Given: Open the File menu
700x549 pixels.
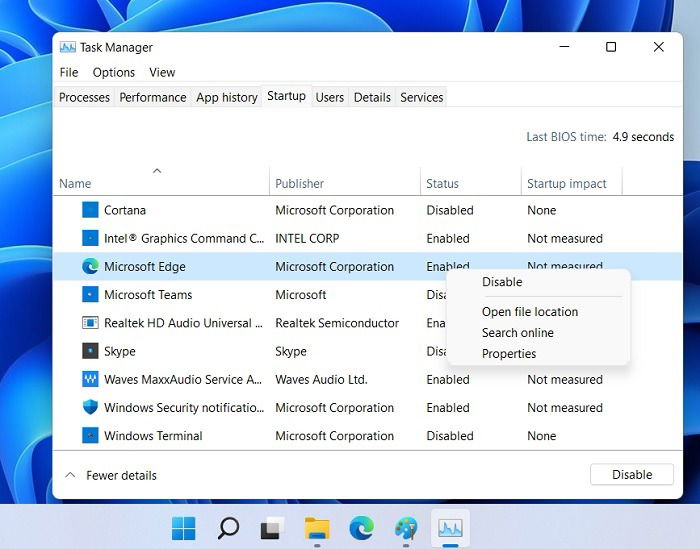Looking at the screenshot, I should [x=69, y=72].
